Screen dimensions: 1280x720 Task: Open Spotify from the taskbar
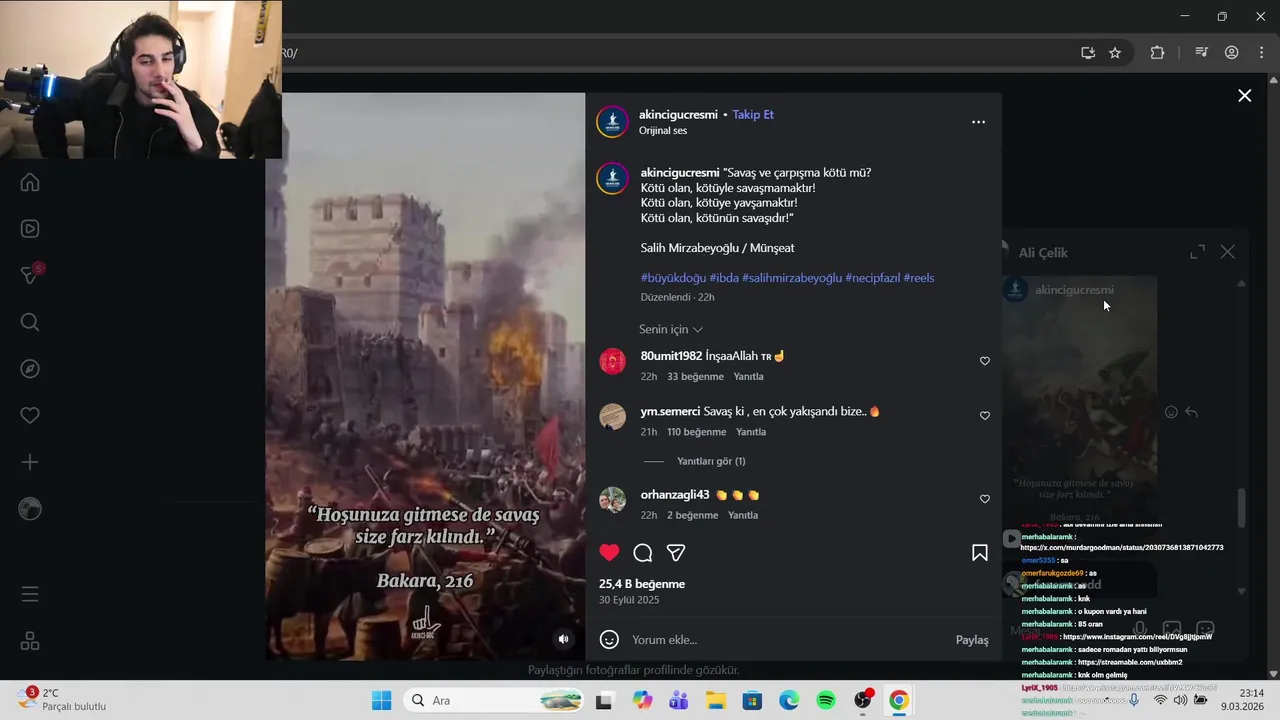pos(826,700)
